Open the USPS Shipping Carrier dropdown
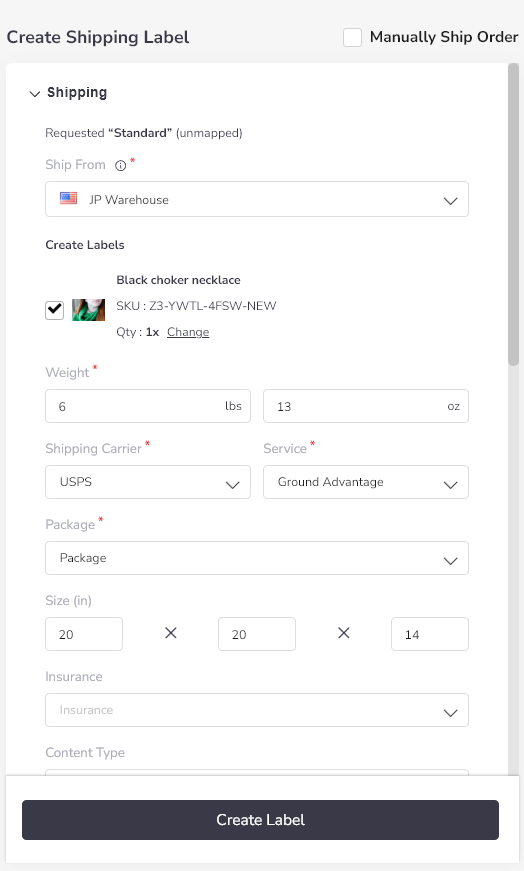Screen dimensions: 524x871 click(148, 482)
